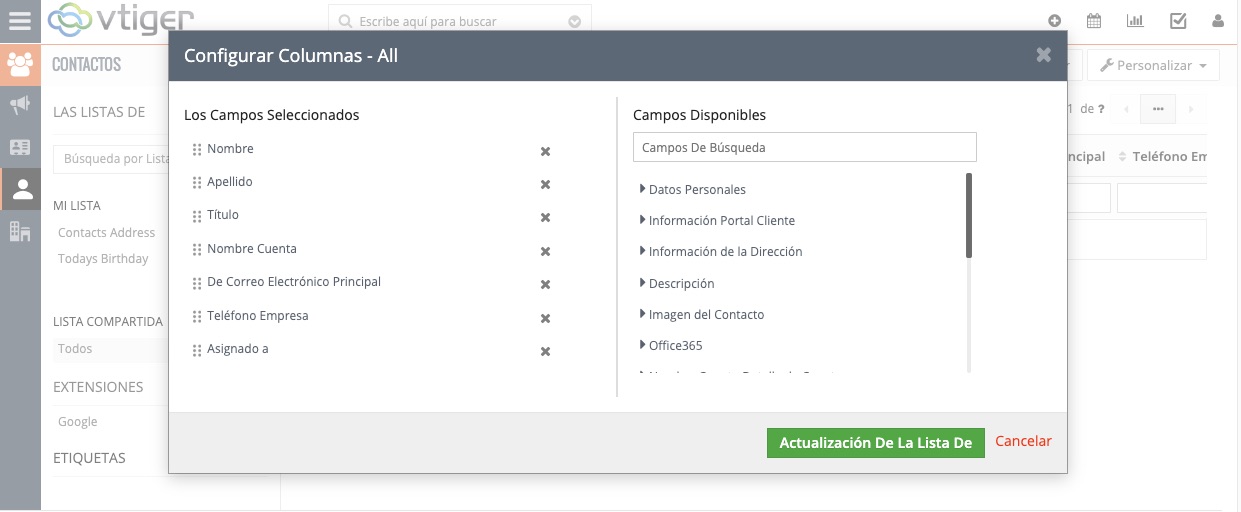Open the tasks checkmark icon
The width and height of the screenshot is (1241, 512).
click(x=1178, y=21)
